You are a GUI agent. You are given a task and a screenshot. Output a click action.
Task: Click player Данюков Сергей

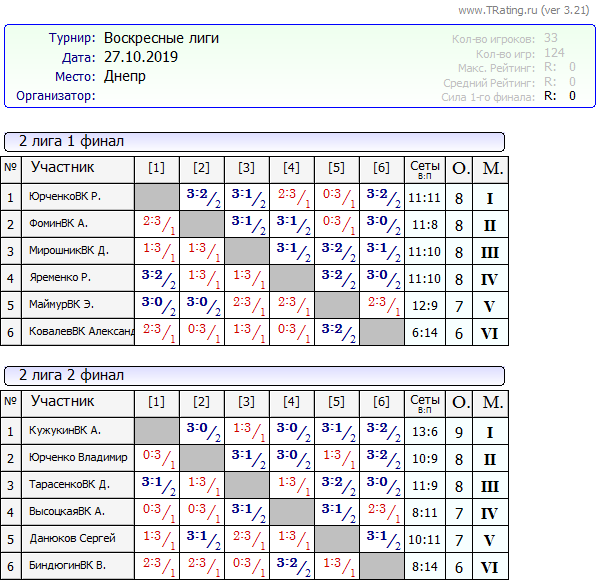[x=72, y=539]
